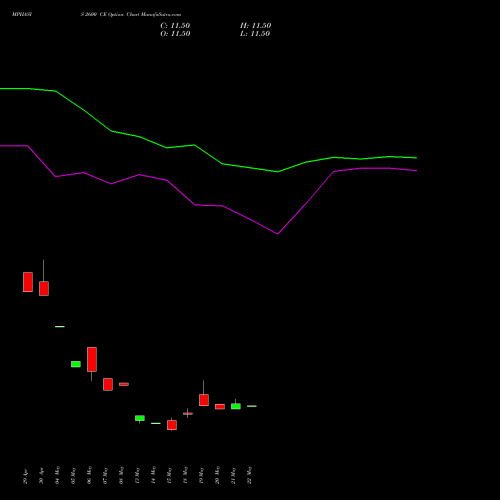
Task: Select the green candle above 05 May
Action: point(76,364)
